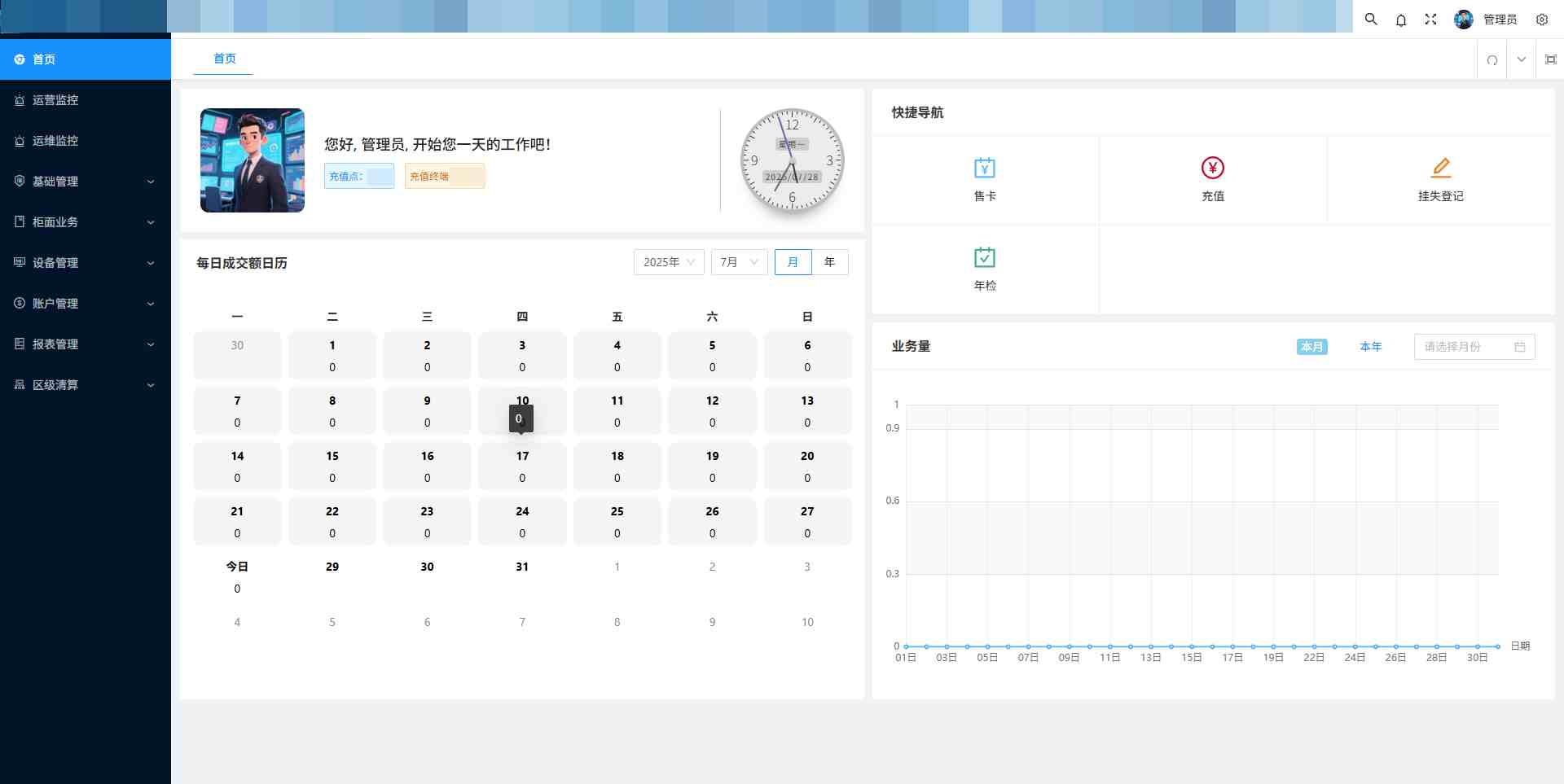
Task: Select the 首页 page tab
Action: (224, 59)
